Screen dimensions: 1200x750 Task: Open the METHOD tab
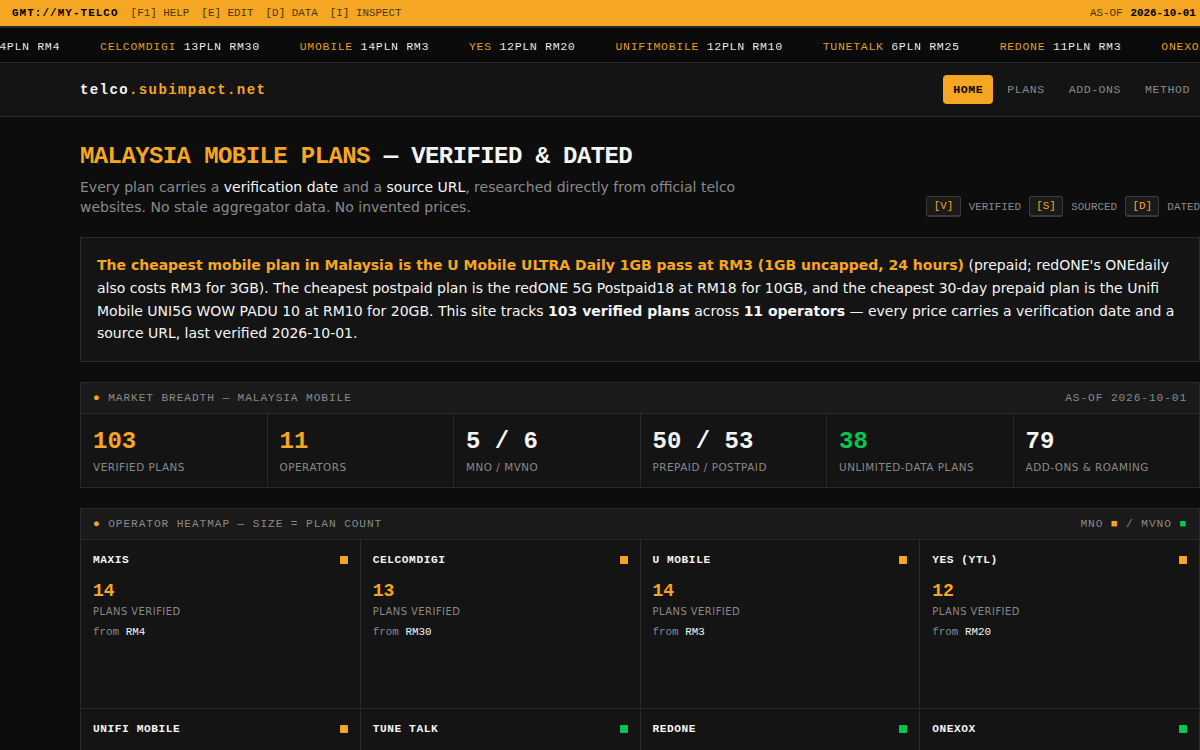click(x=1167, y=89)
